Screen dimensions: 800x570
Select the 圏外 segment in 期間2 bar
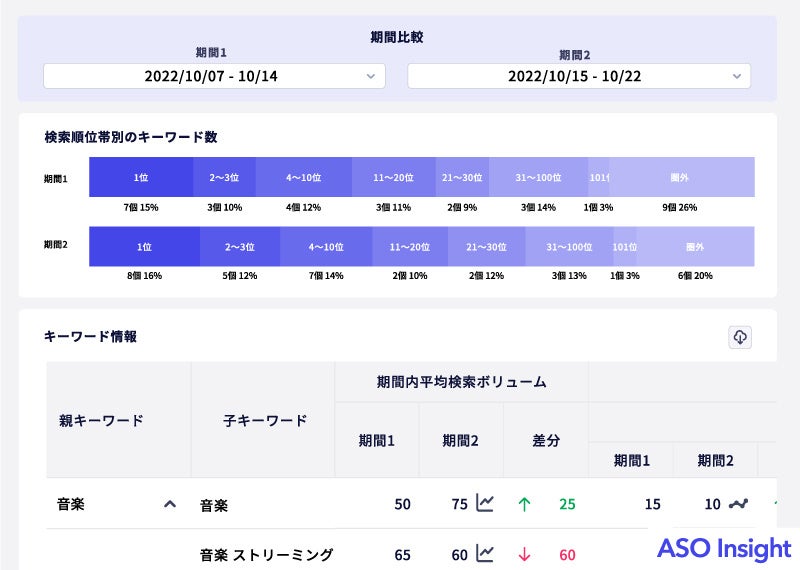tap(695, 246)
